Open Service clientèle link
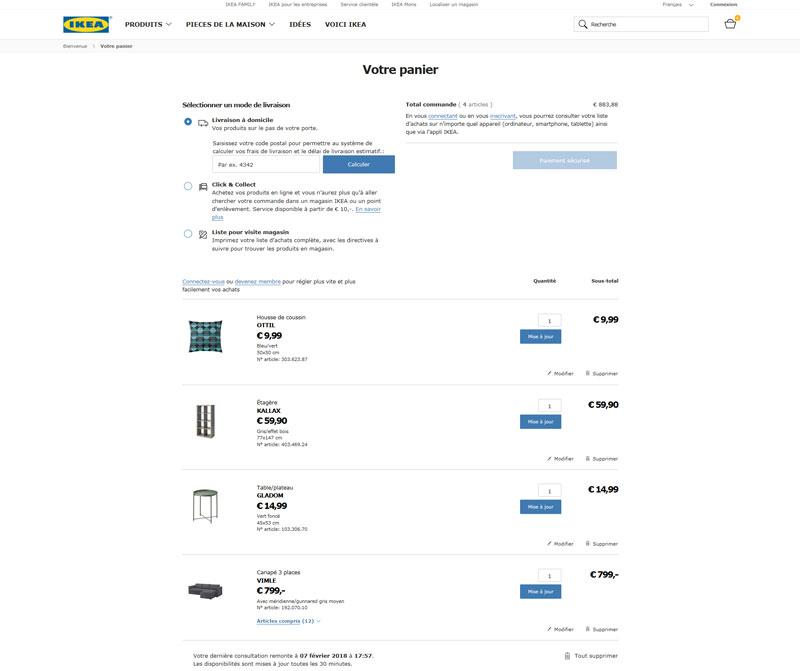 point(359,5)
